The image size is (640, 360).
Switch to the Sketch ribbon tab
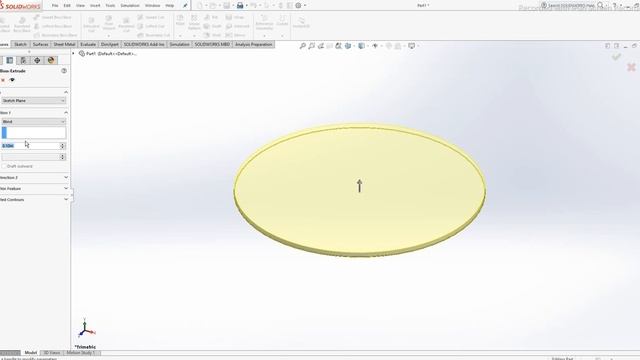[x=20, y=44]
